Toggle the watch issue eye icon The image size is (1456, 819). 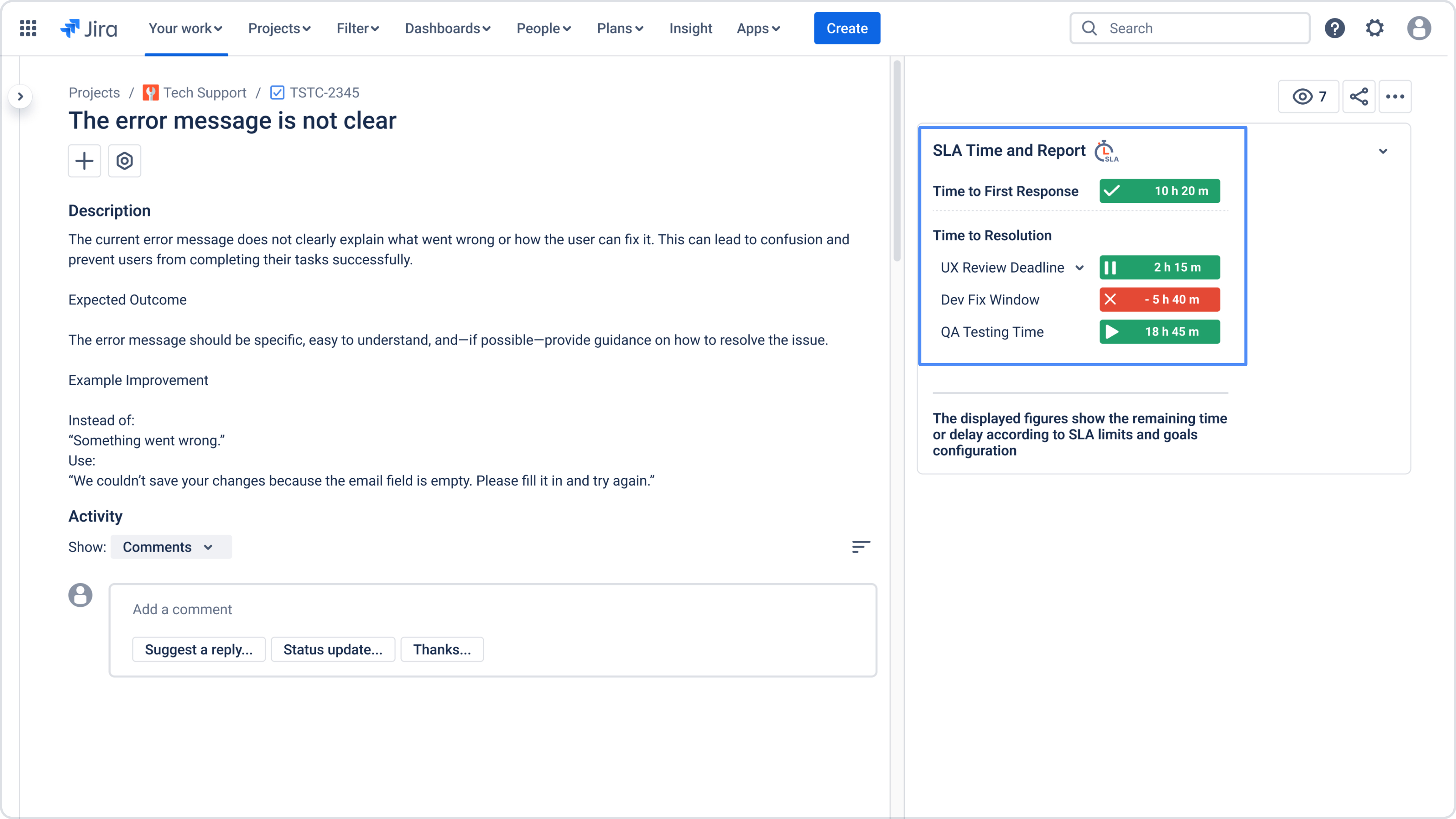[x=1309, y=97]
